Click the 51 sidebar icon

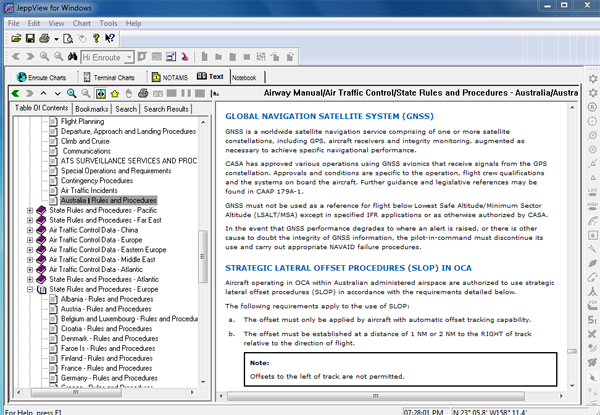tap(592, 320)
